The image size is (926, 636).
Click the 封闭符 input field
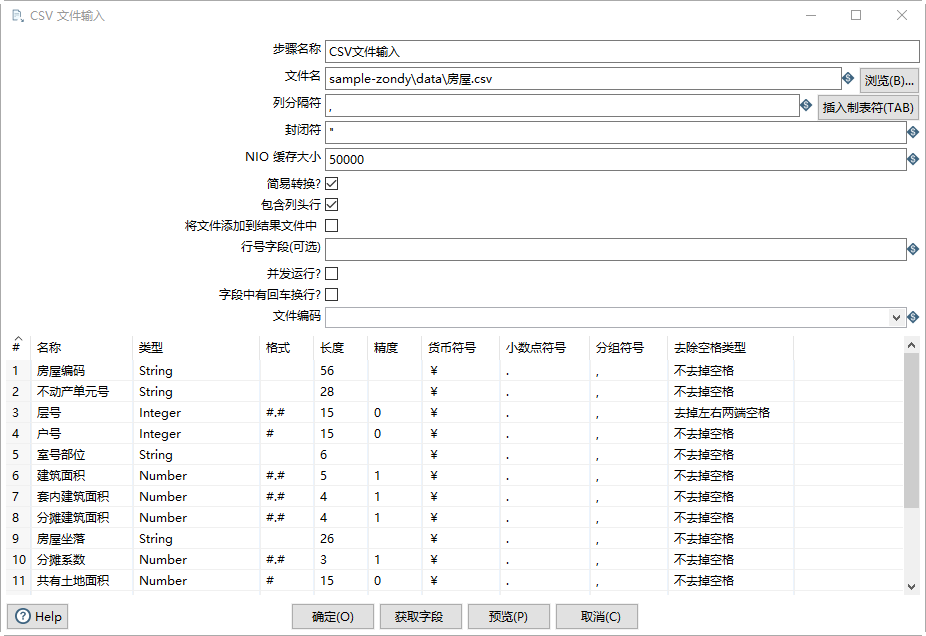pos(615,132)
